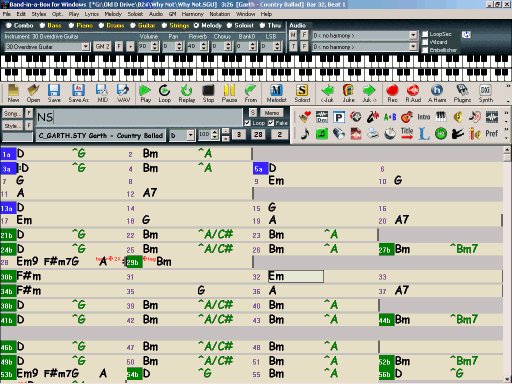Export song with the MID icon

[102, 93]
